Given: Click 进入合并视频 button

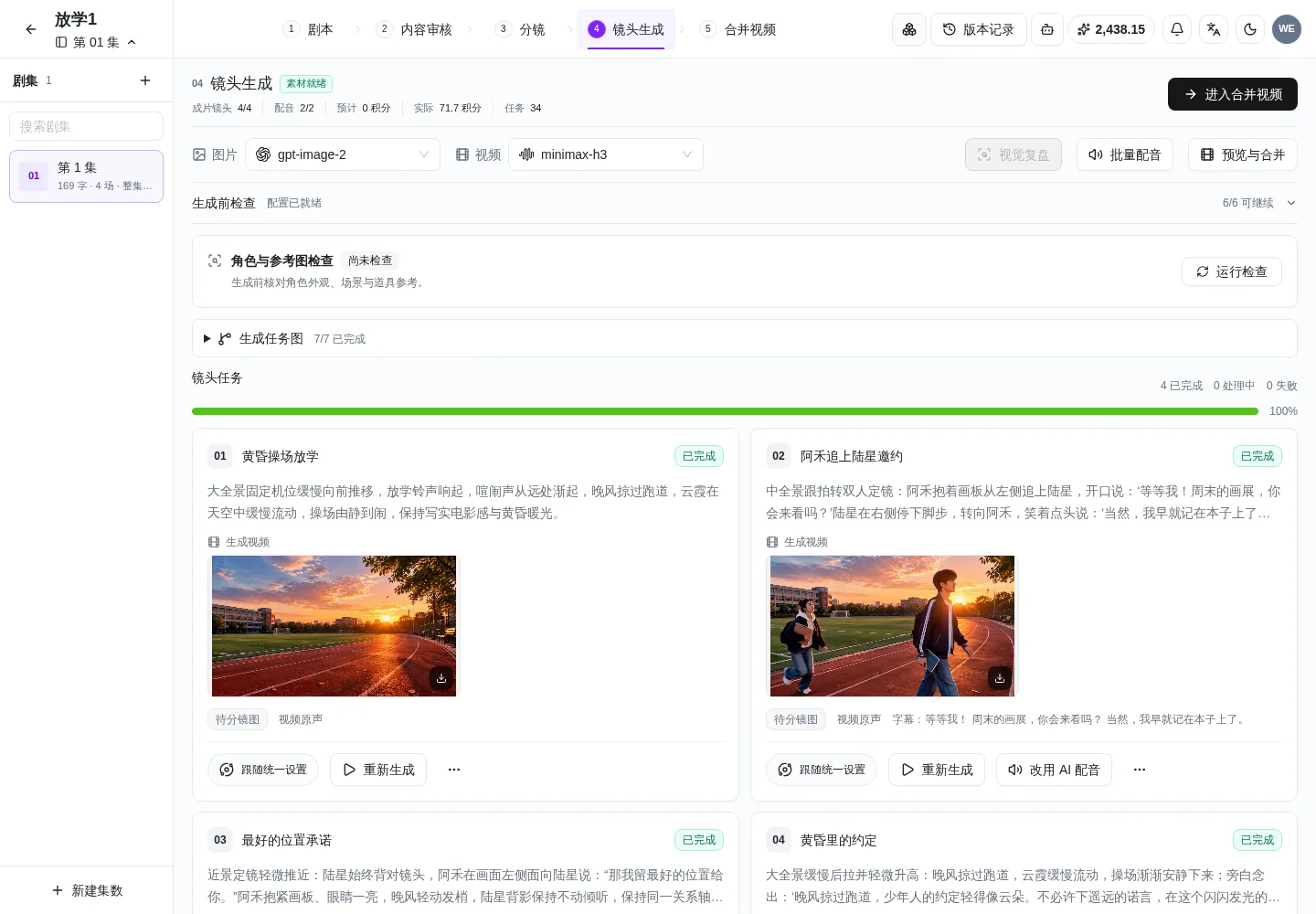Looking at the screenshot, I should (x=1233, y=94).
